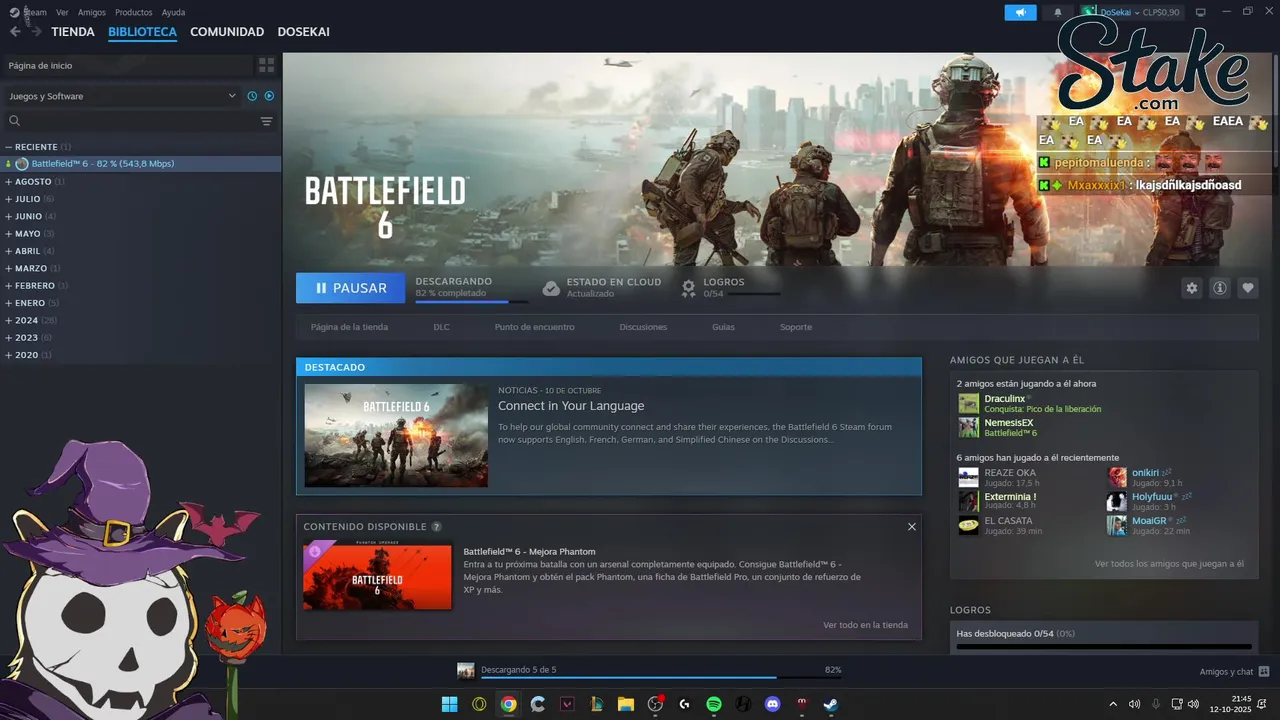Image resolution: width=1280 pixels, height=720 pixels.
Task: Open Guías link
Action: click(x=723, y=327)
